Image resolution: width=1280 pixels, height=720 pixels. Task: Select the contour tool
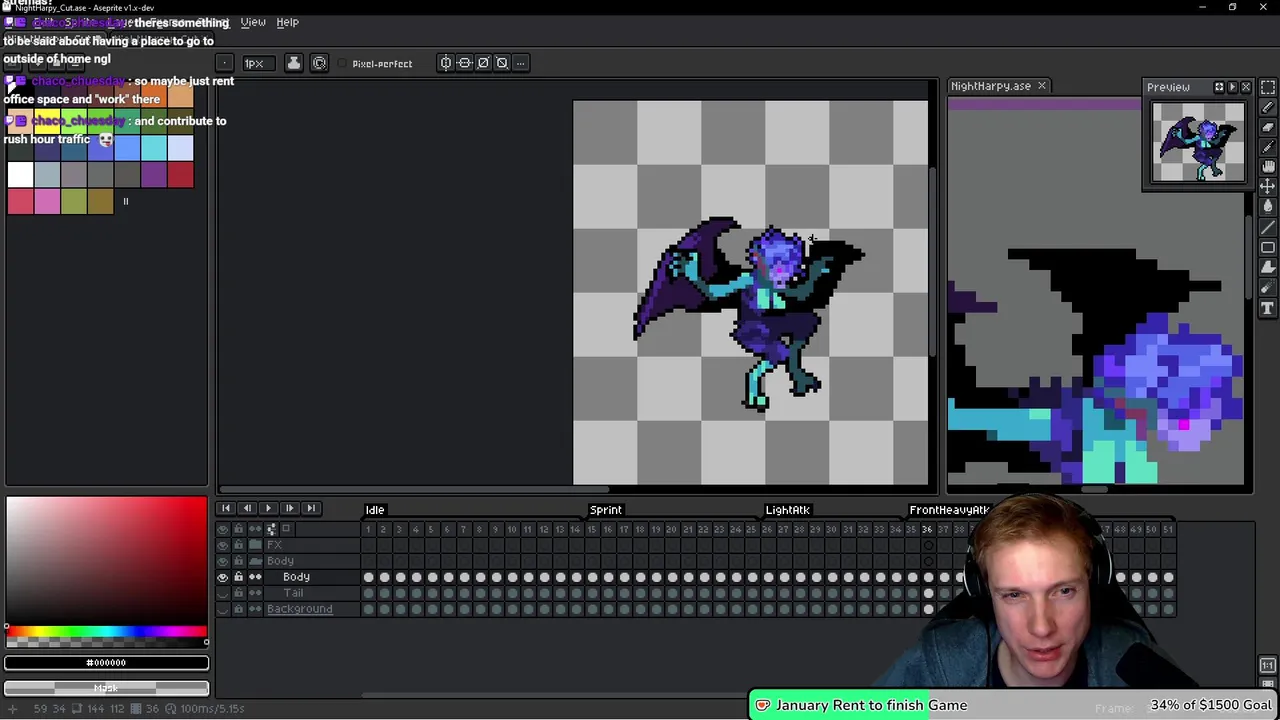[x=1268, y=267]
